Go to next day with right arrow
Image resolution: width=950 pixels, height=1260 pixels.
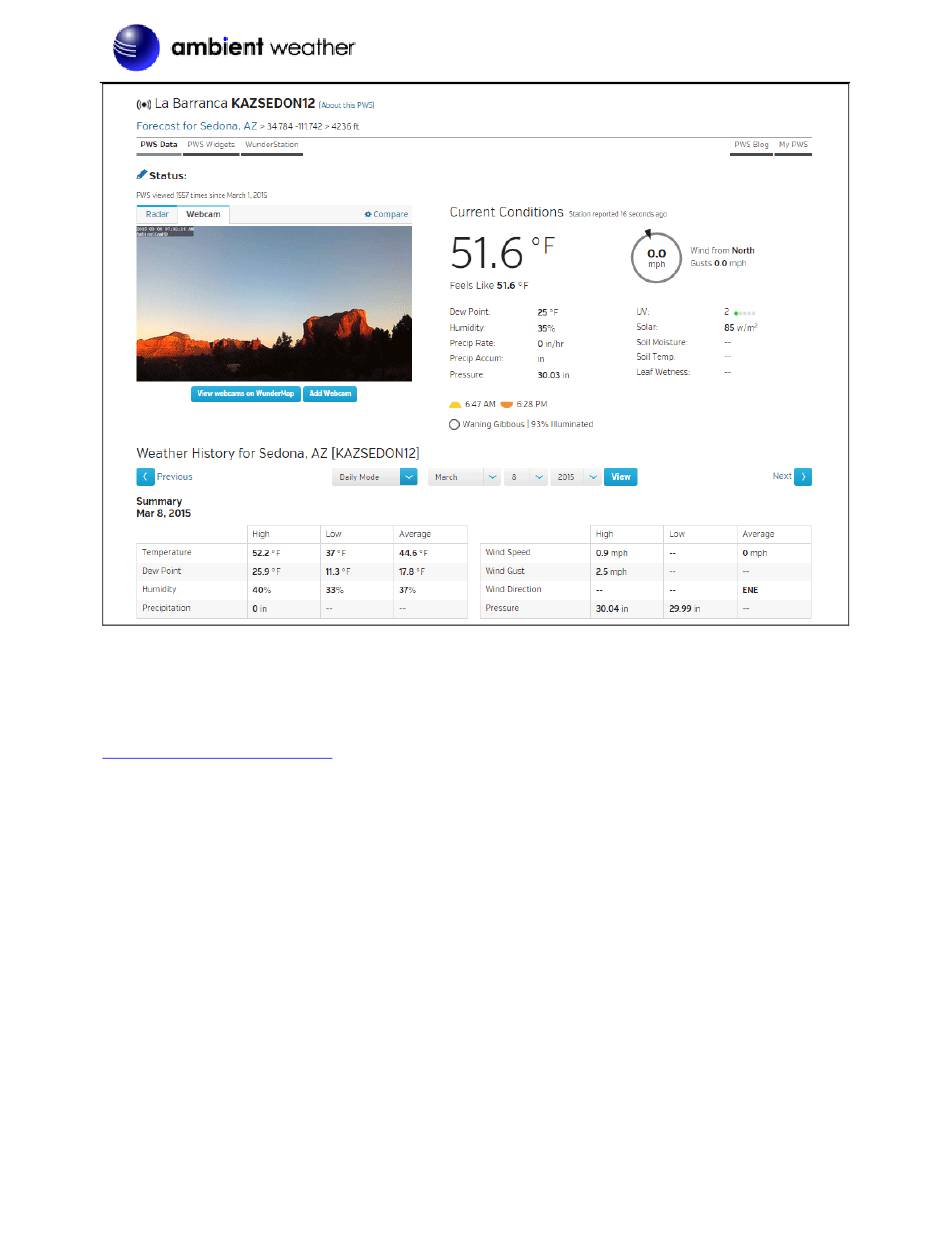point(803,477)
